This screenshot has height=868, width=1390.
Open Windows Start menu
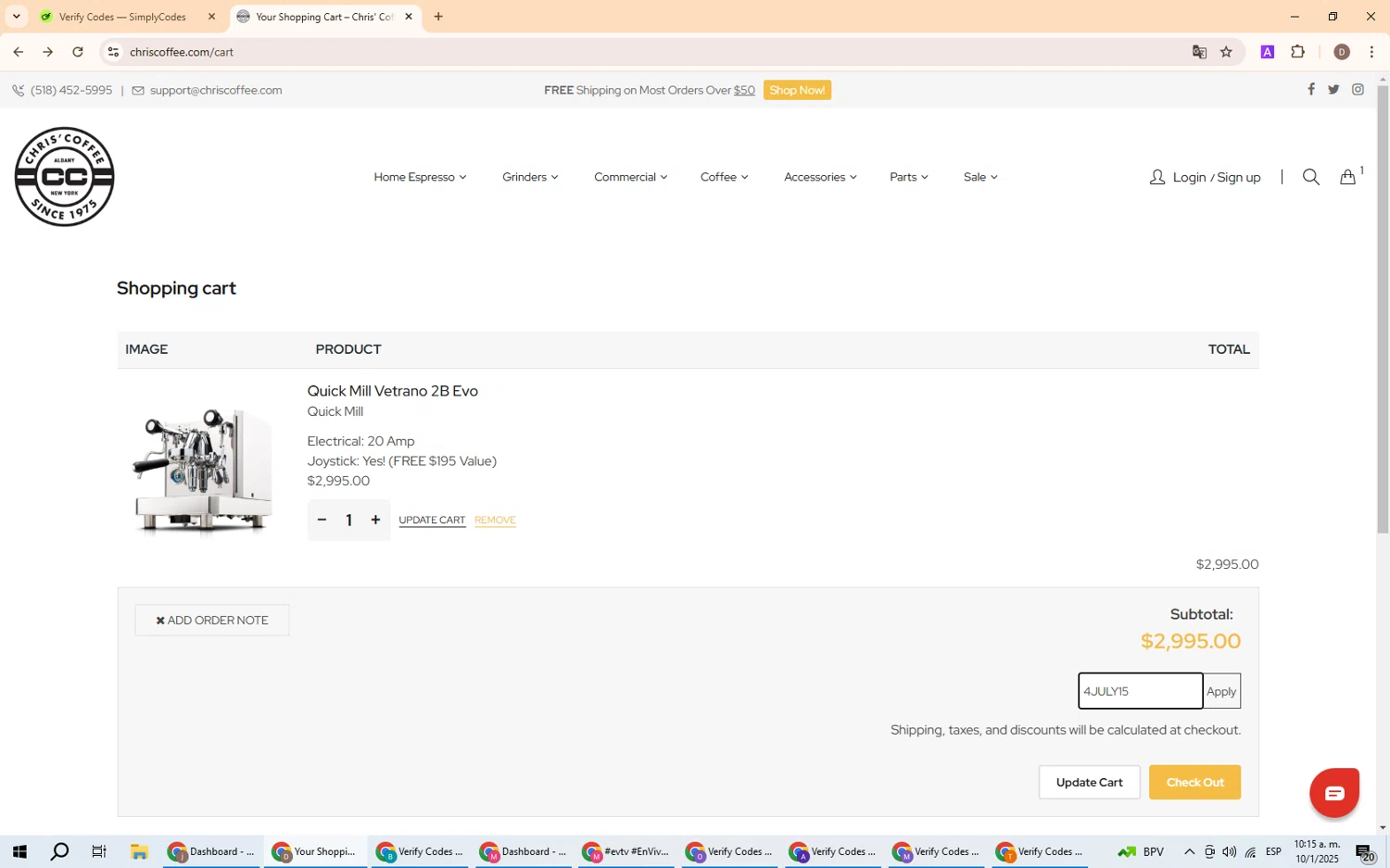point(19,851)
